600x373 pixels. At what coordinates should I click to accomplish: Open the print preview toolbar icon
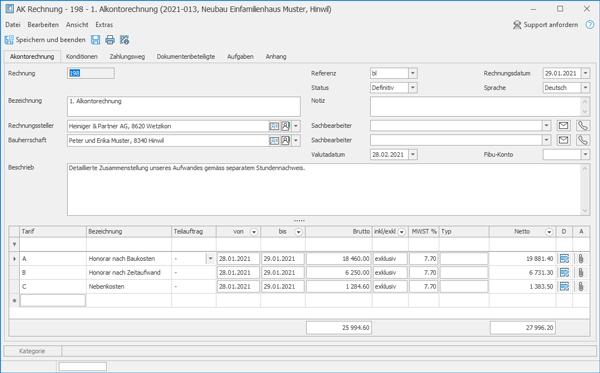click(124, 40)
